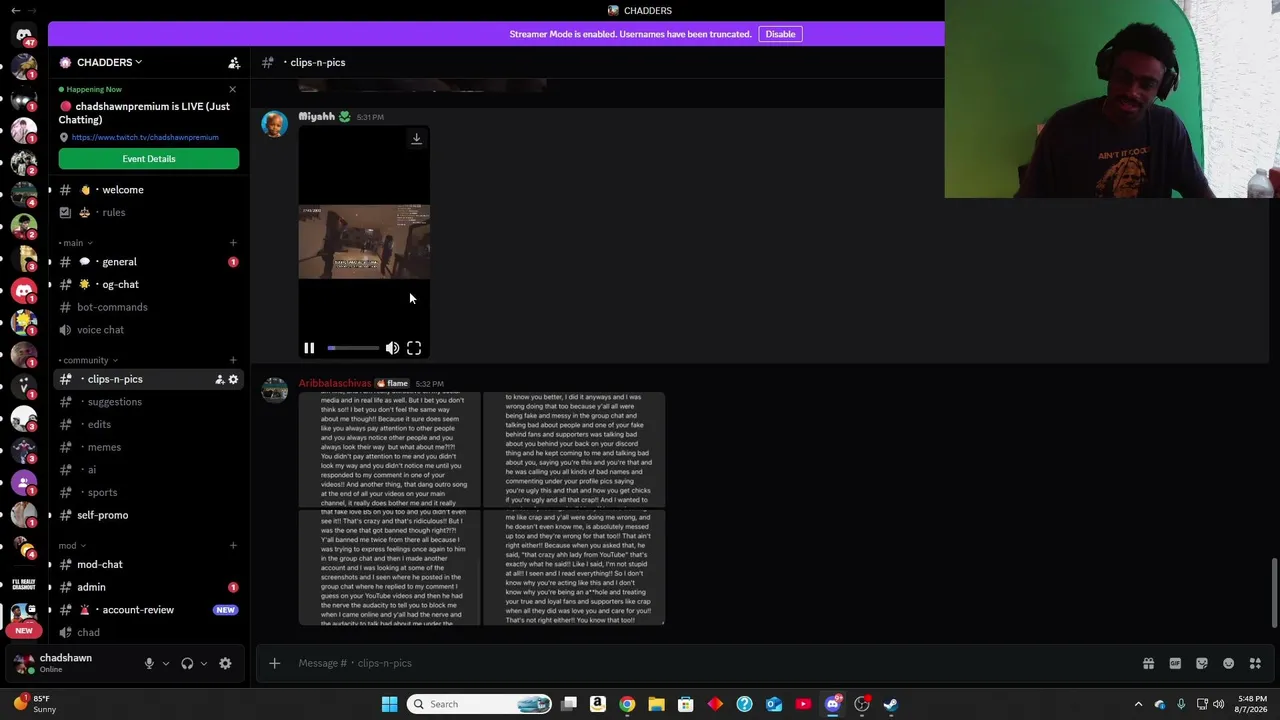Image resolution: width=1280 pixels, height=720 pixels.
Task: Click the Windows taskbar Search box
Action: (x=480, y=704)
